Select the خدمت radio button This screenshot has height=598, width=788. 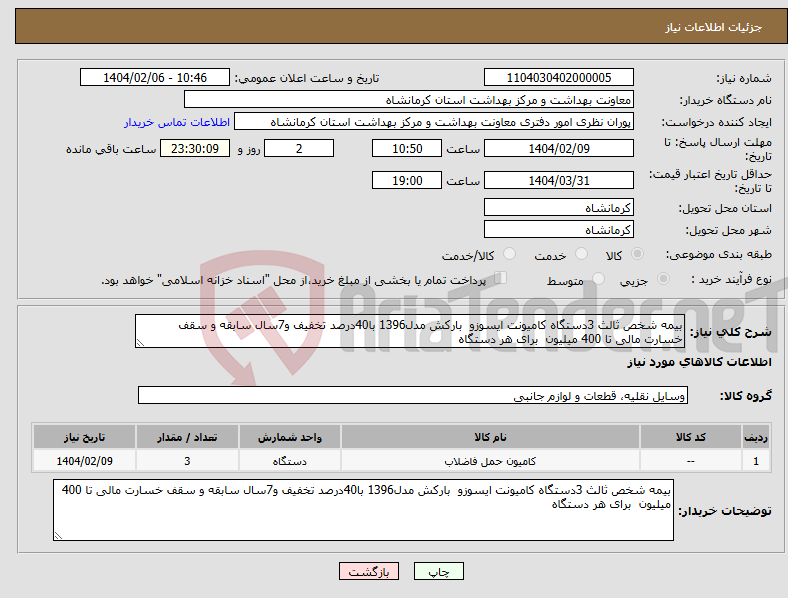click(x=581, y=254)
